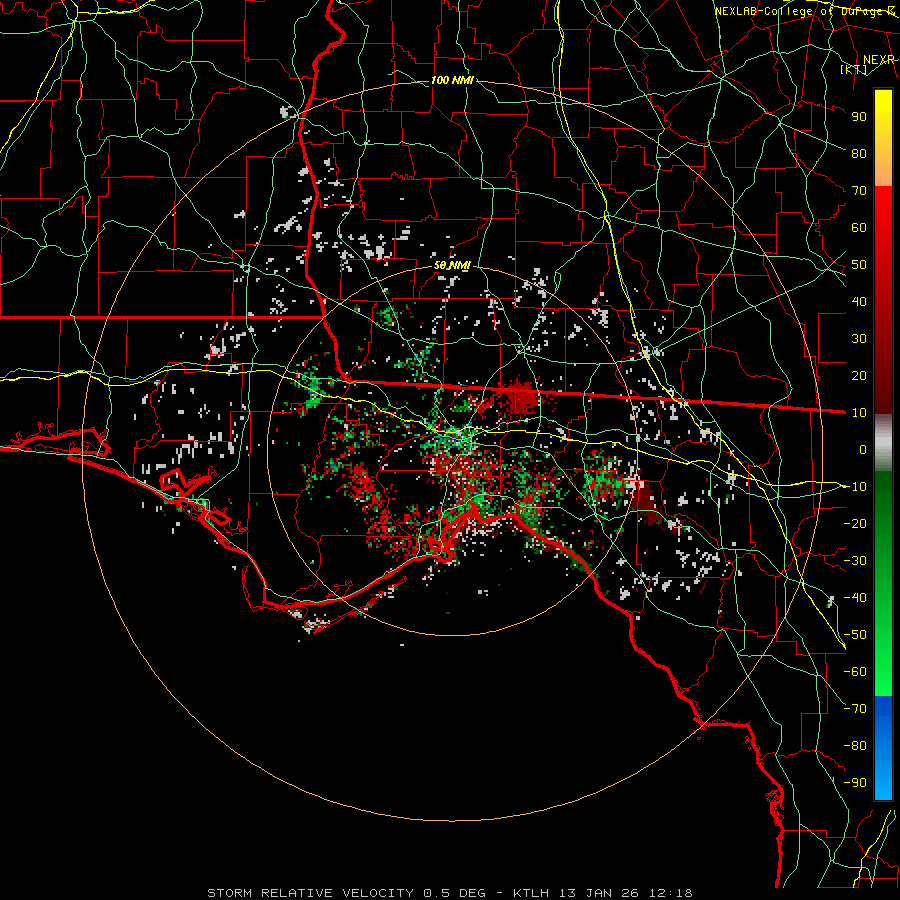
Task: Click the KTLH station identifier in the caption
Action: tap(531, 893)
